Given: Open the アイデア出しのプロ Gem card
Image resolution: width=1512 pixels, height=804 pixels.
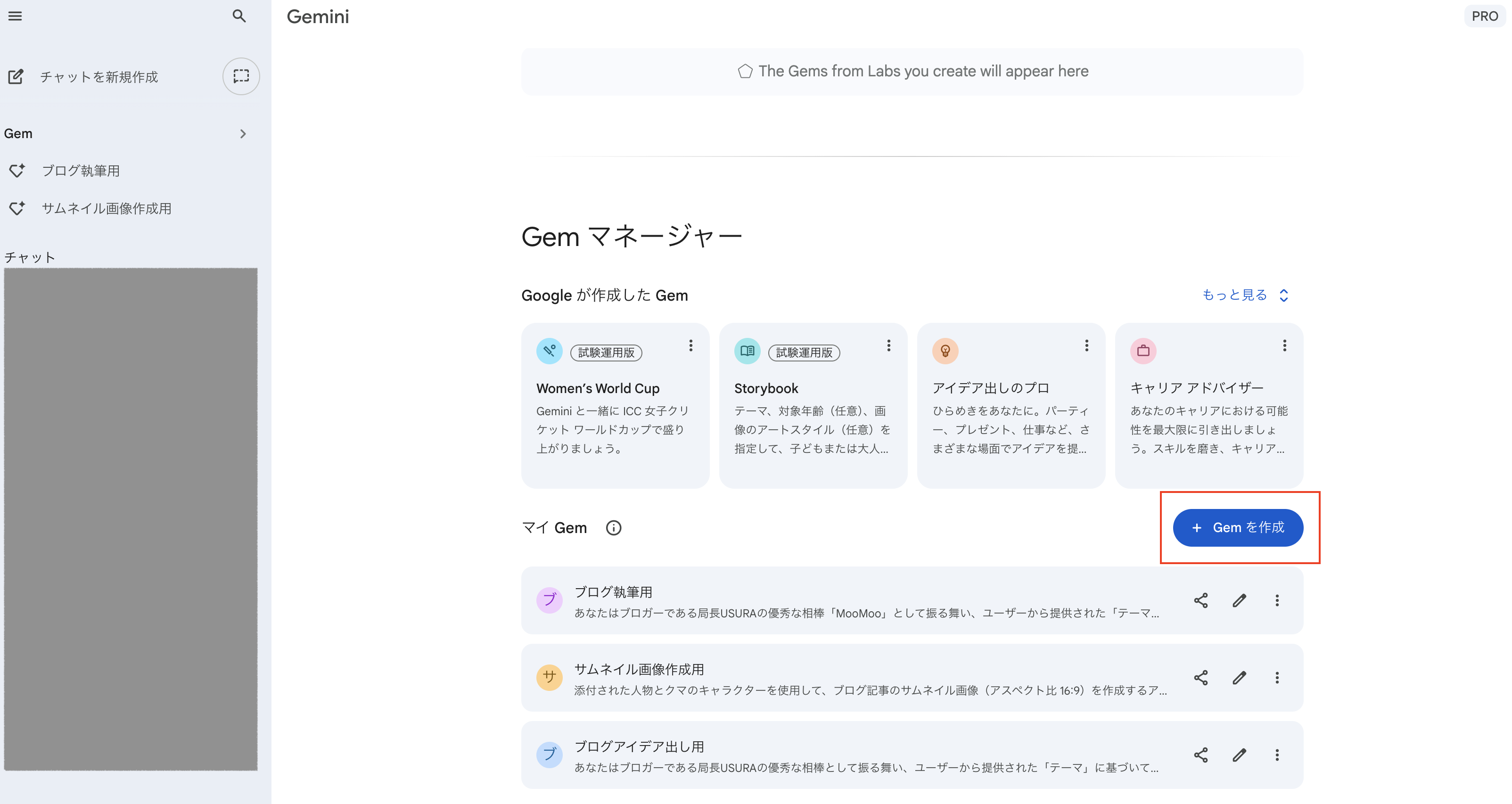Looking at the screenshot, I should (x=1010, y=411).
